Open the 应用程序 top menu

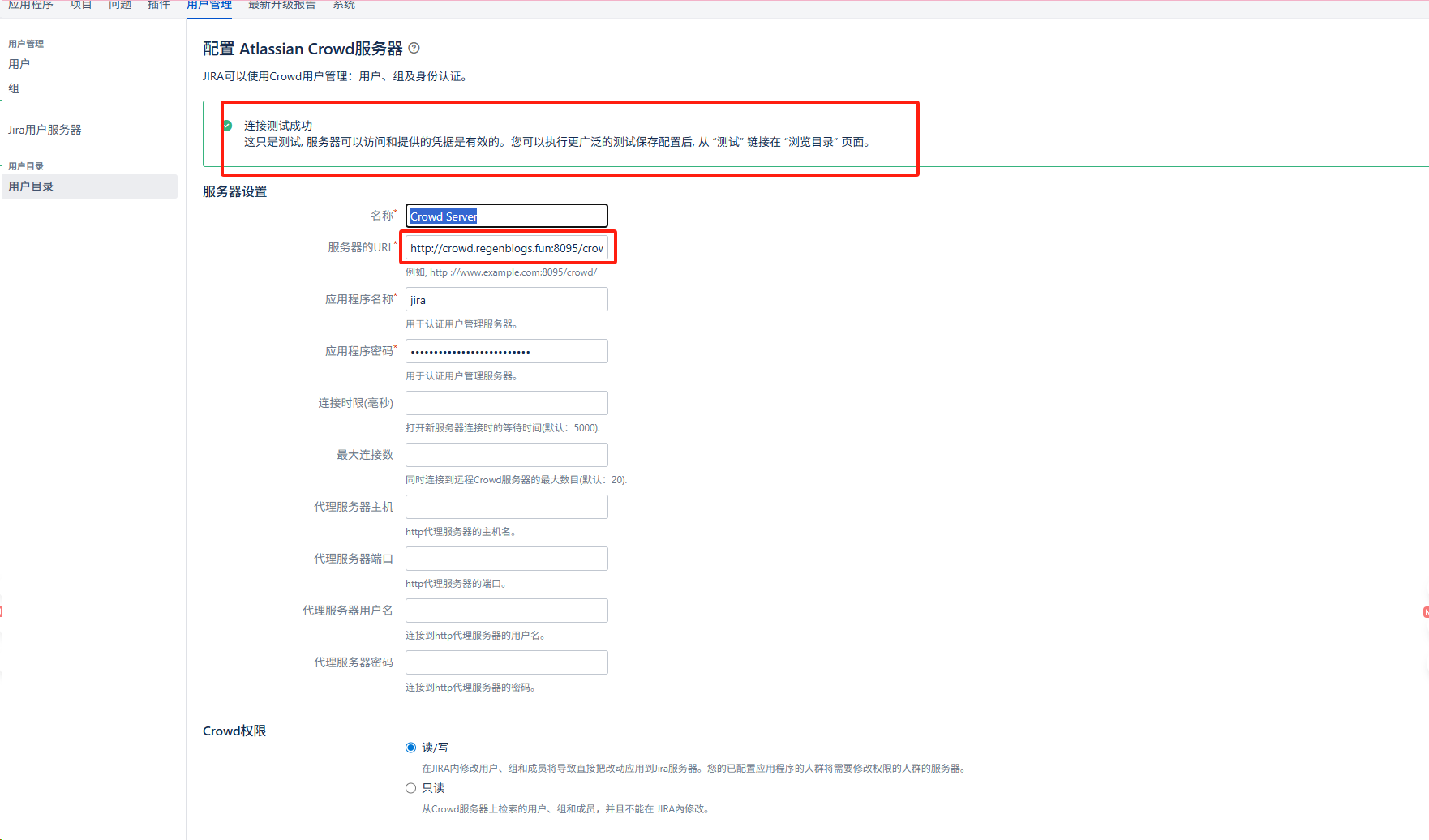tap(31, 5)
